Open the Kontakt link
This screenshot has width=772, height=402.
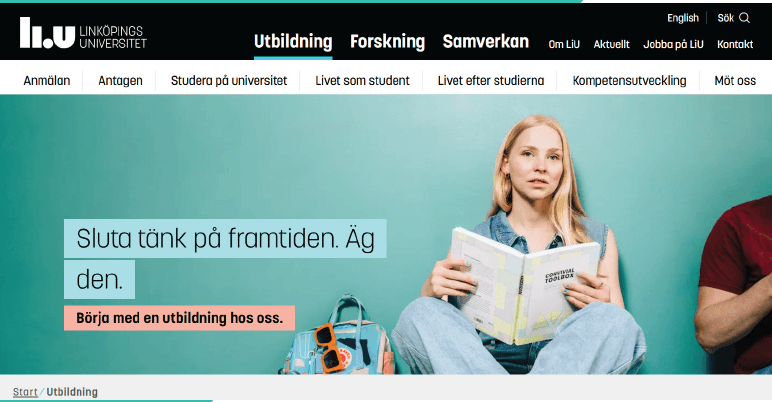click(735, 44)
